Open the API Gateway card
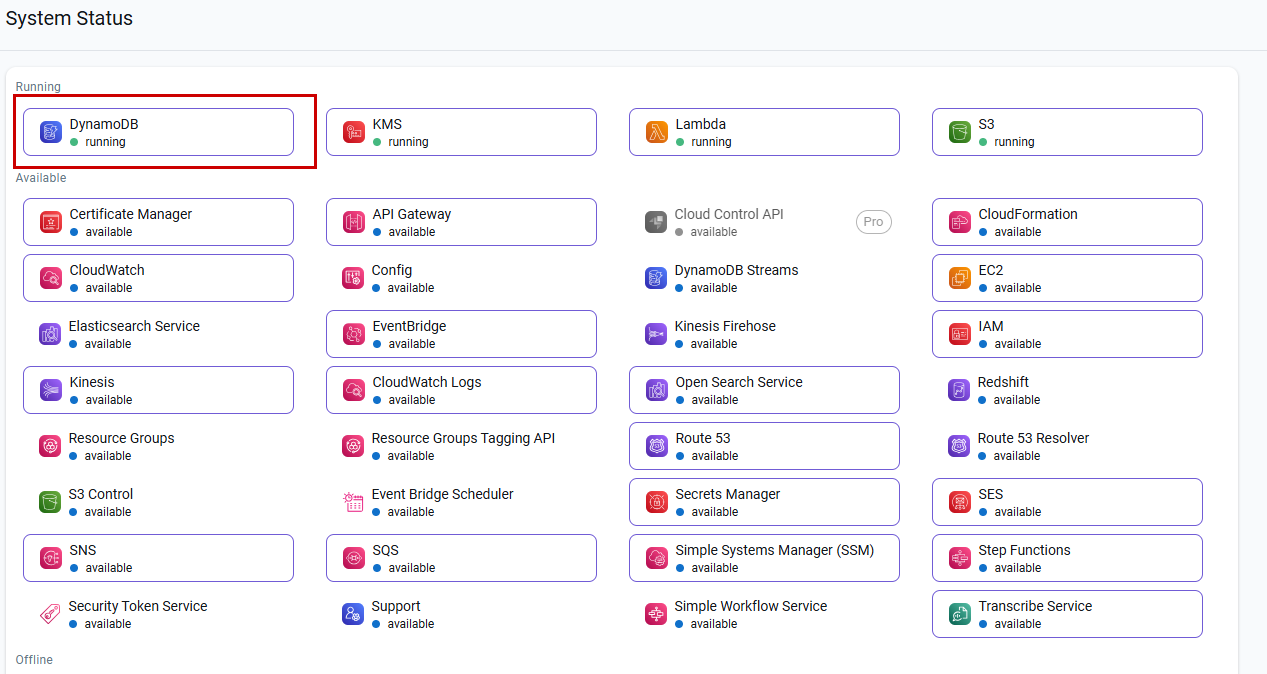 coord(461,222)
